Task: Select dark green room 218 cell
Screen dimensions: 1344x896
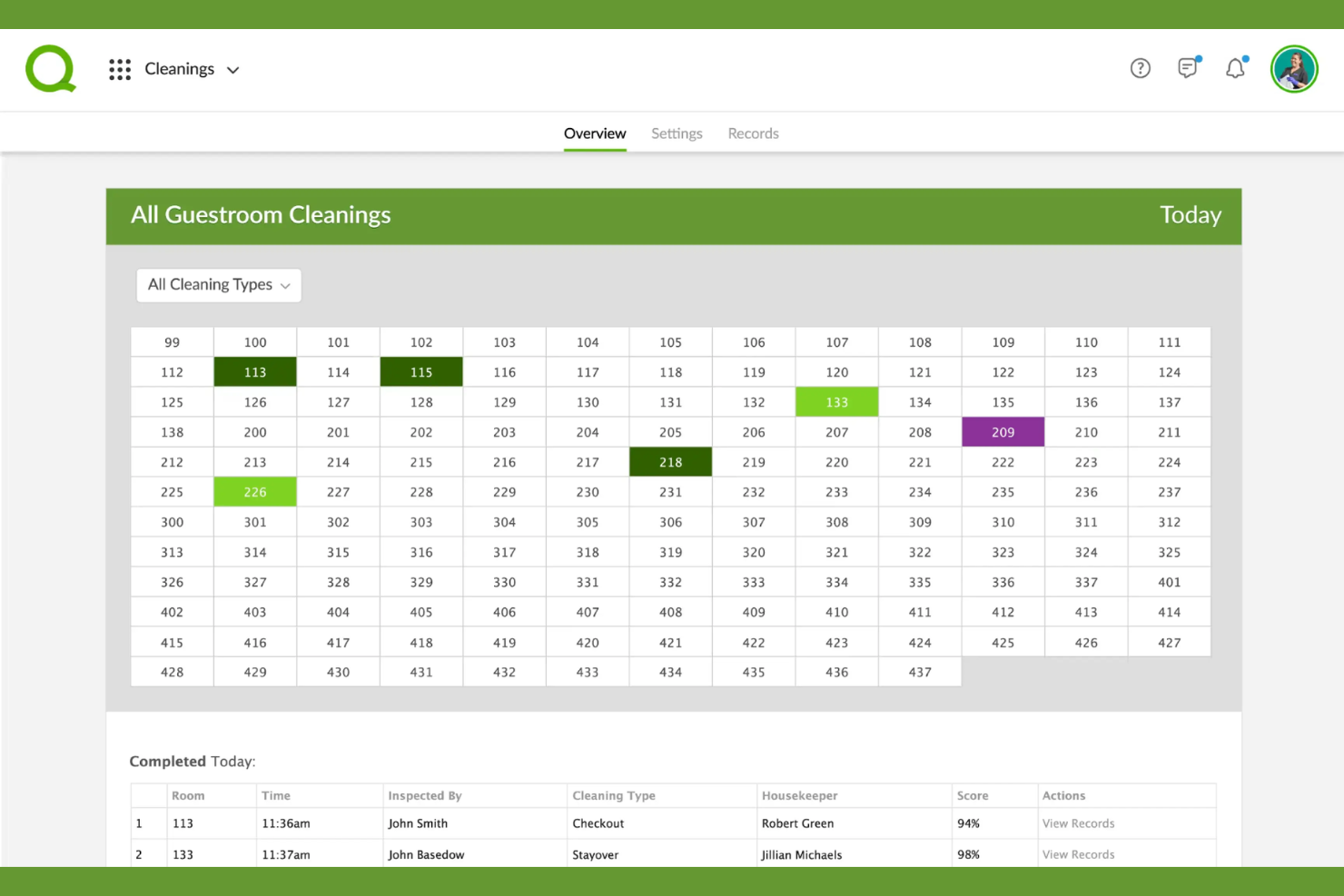Action: 671,462
